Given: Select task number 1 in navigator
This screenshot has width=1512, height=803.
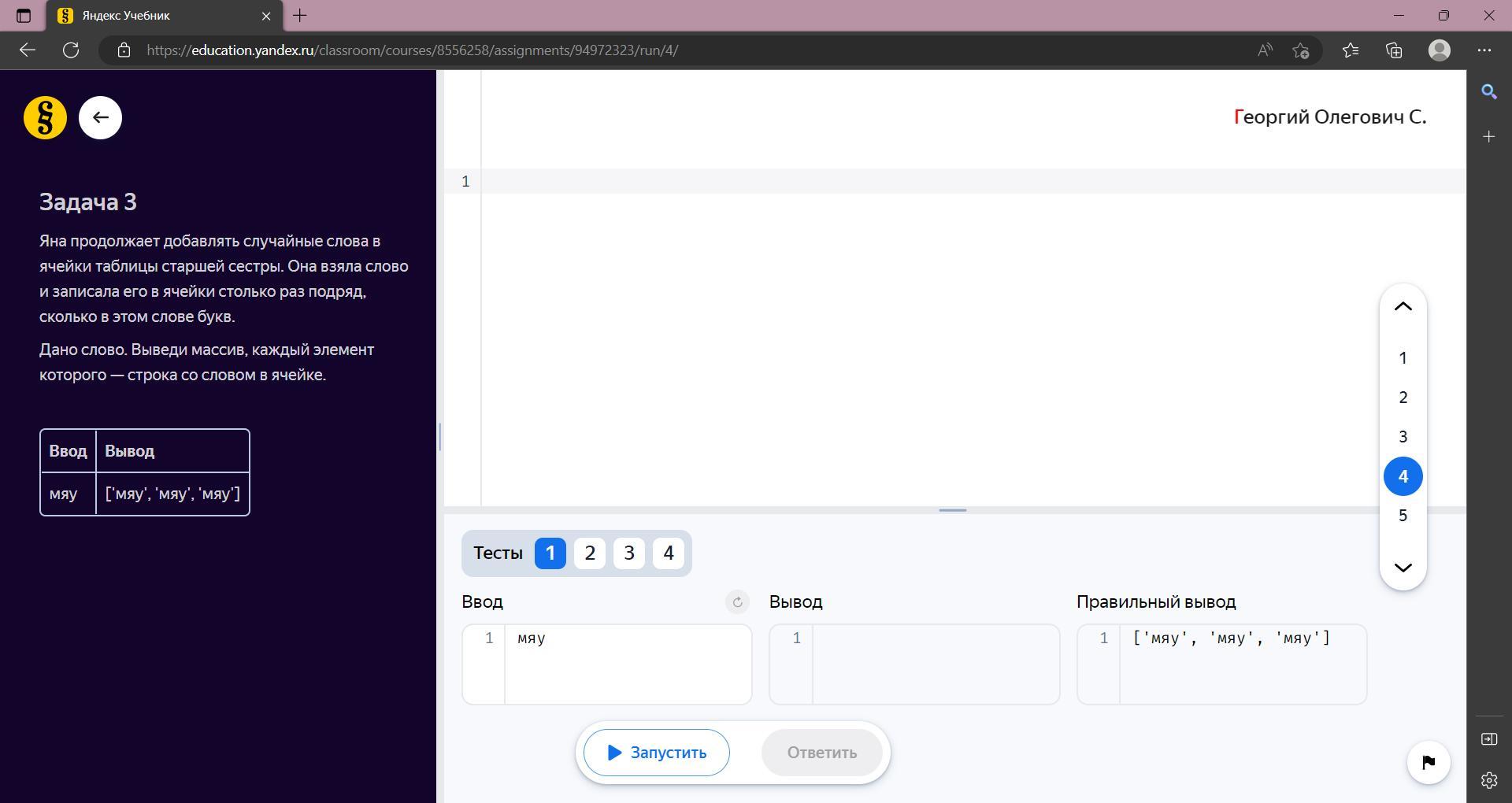Looking at the screenshot, I should tap(1403, 358).
